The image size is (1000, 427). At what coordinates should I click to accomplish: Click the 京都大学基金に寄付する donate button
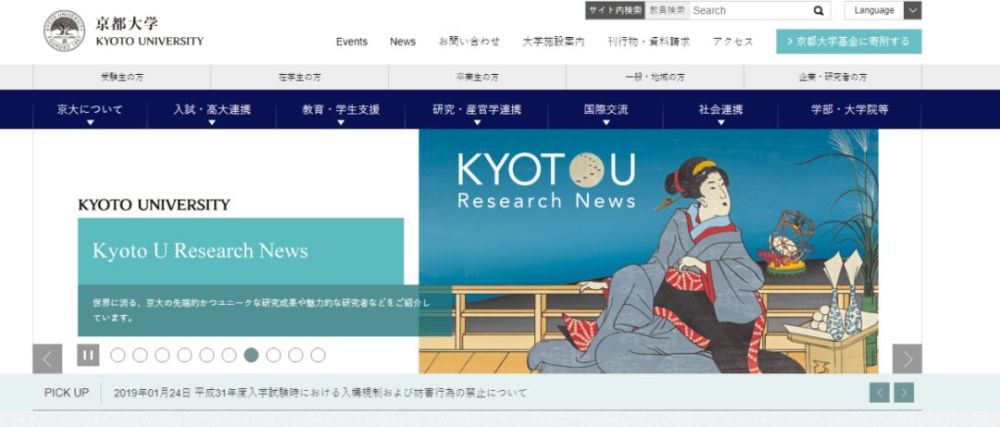849,41
